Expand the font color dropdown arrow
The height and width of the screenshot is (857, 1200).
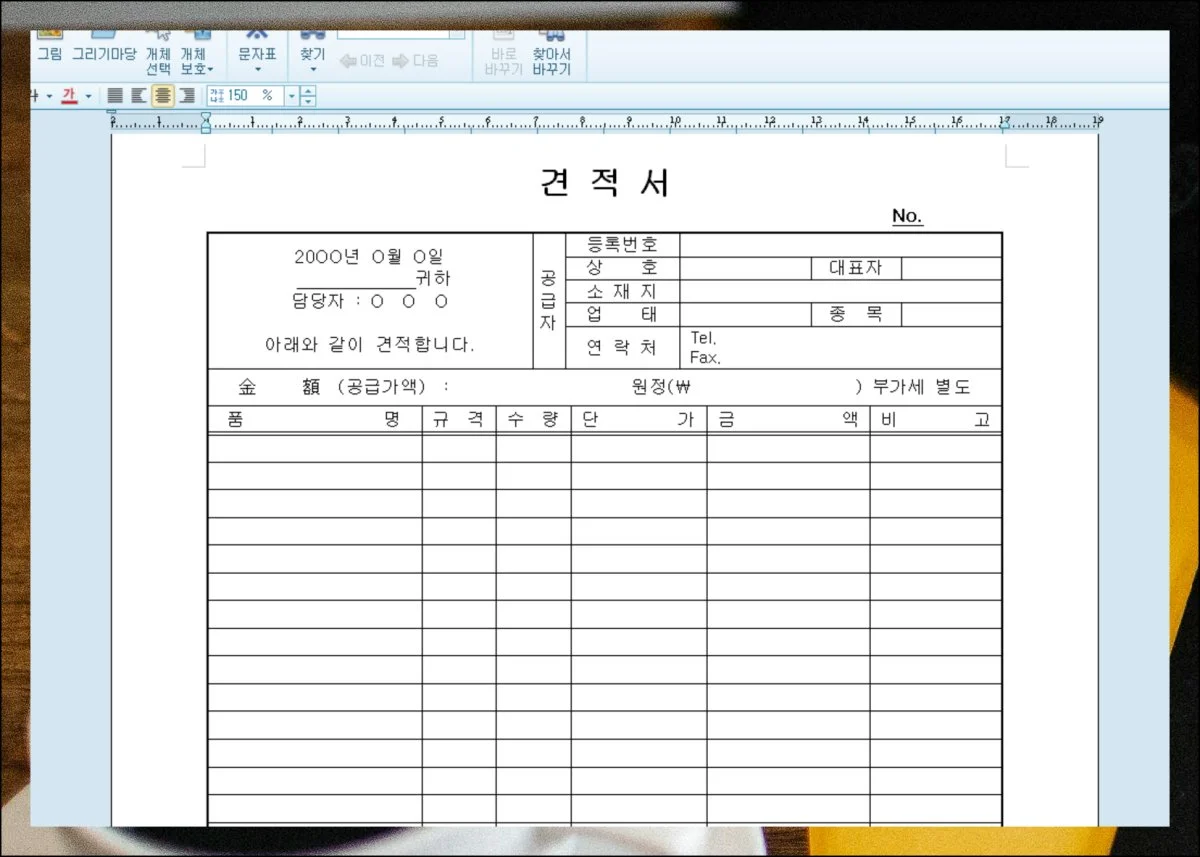(88, 96)
